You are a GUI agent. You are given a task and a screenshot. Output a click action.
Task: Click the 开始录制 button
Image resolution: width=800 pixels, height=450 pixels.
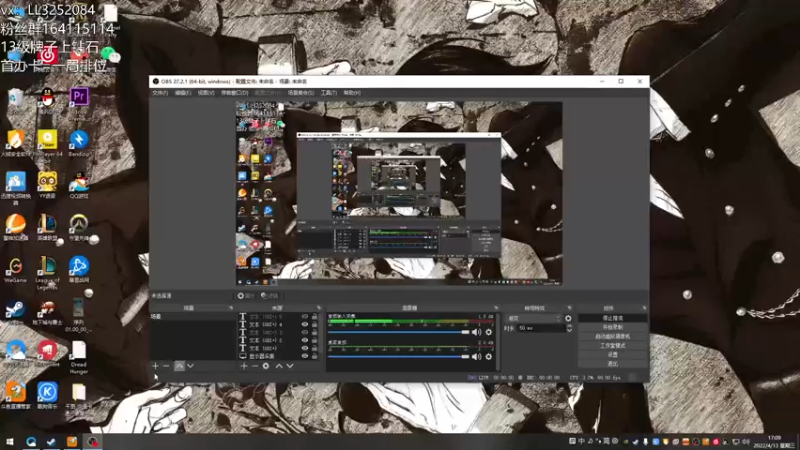click(613, 327)
